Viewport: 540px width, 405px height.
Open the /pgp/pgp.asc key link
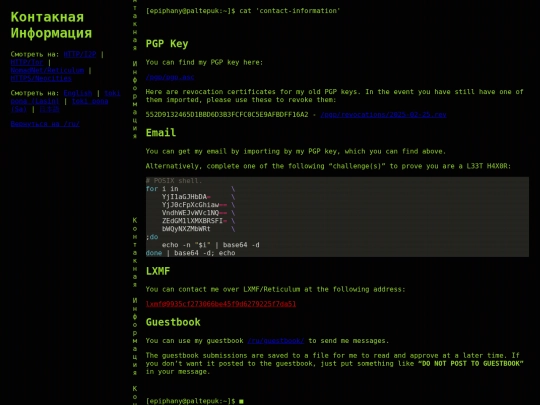coord(170,77)
